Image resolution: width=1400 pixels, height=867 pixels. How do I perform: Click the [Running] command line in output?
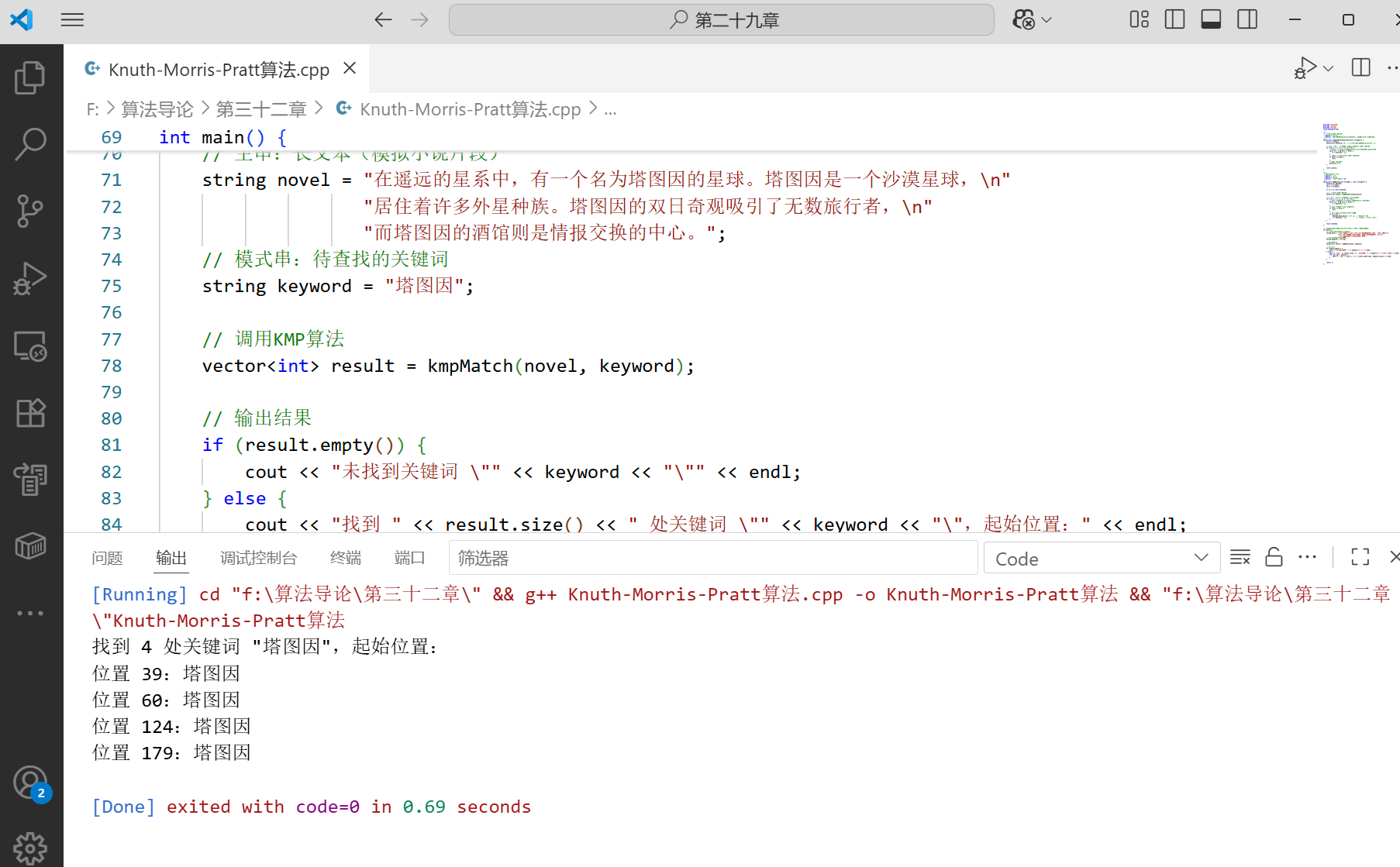click(x=740, y=607)
